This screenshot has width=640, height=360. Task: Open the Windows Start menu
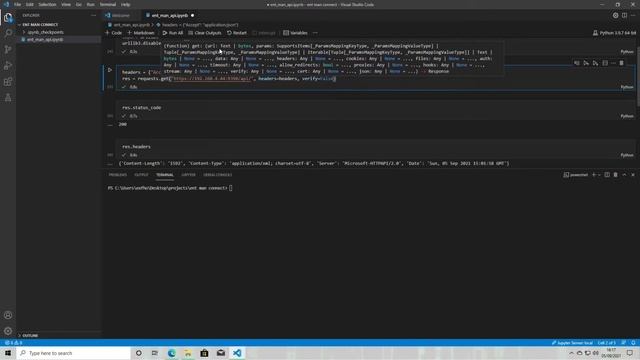click(x=8, y=353)
